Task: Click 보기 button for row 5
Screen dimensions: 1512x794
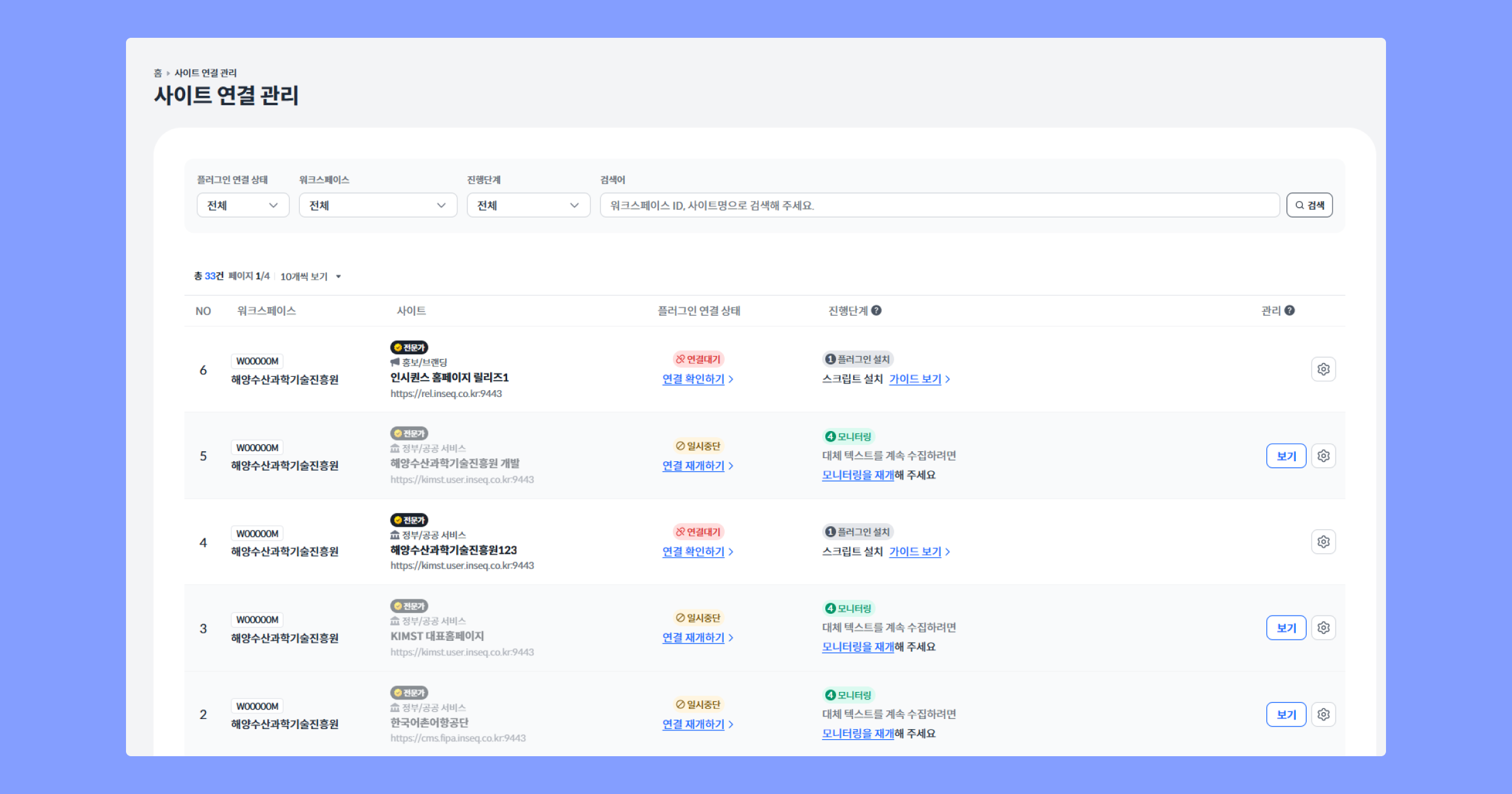Action: 1286,456
